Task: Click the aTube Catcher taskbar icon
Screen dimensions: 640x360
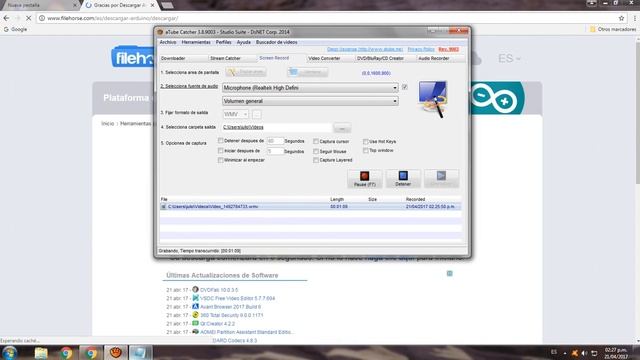Action: pyautogui.click(x=116, y=353)
